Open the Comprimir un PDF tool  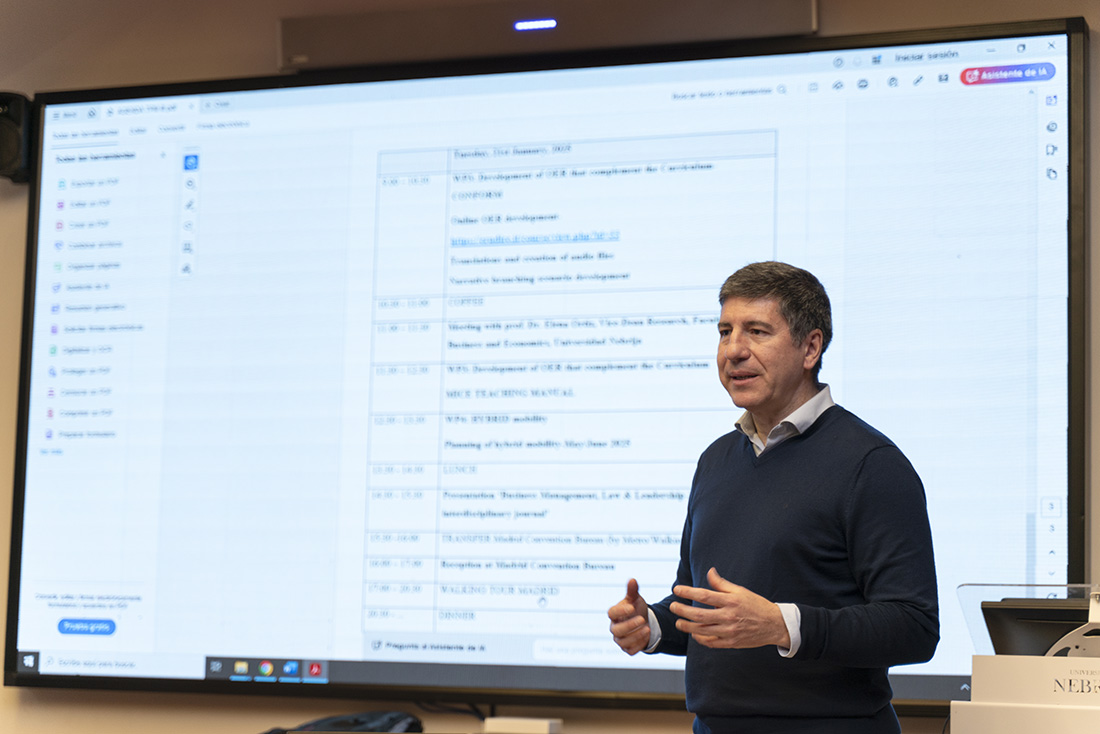pos(86,413)
